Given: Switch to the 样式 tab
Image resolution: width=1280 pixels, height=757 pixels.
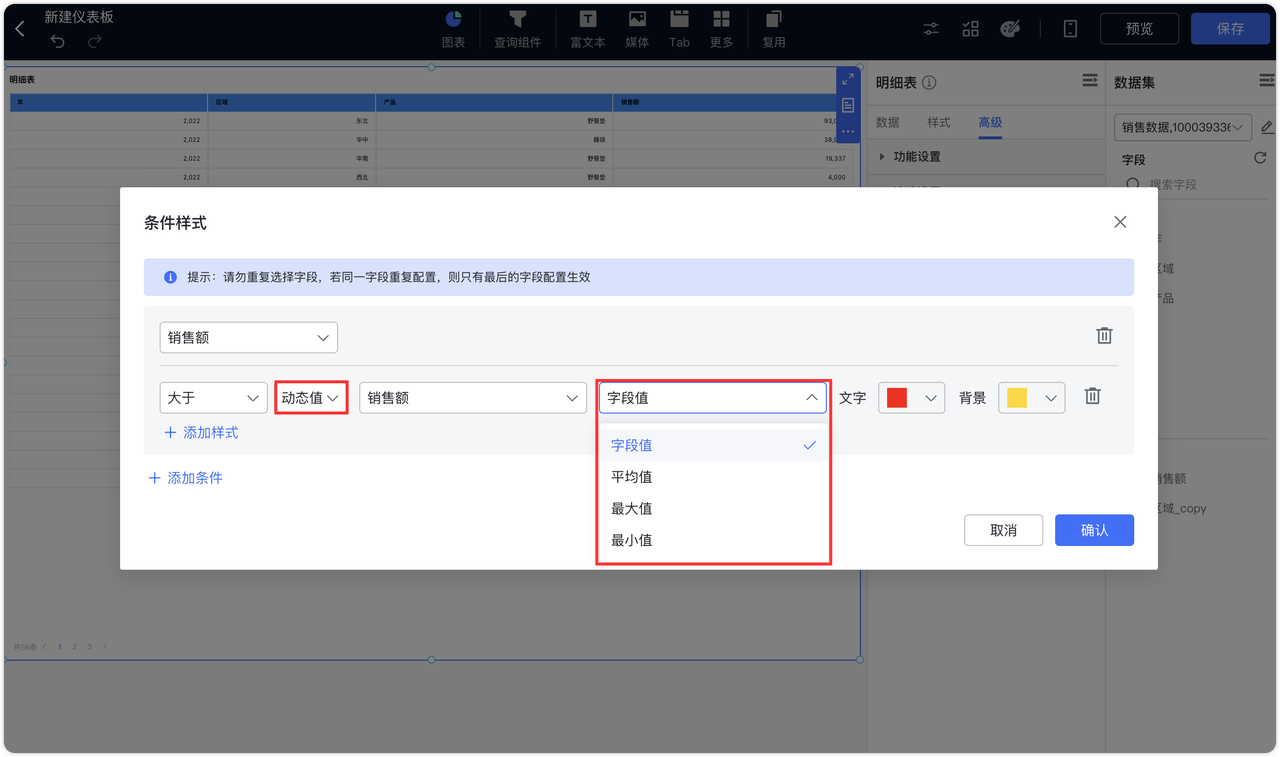Looking at the screenshot, I should click(x=938, y=122).
